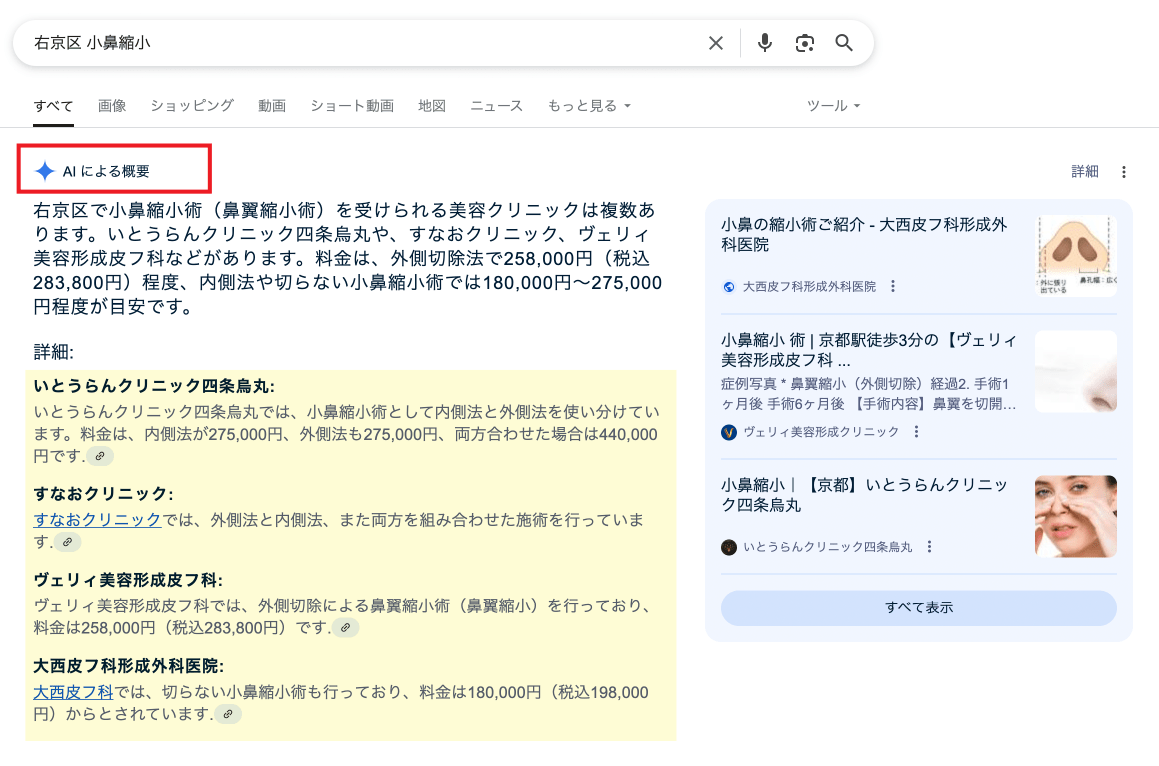This screenshot has height=766, width=1159.
Task: Click the nose close-up thumbnail for ヴェリィ
Action: pos(1075,371)
